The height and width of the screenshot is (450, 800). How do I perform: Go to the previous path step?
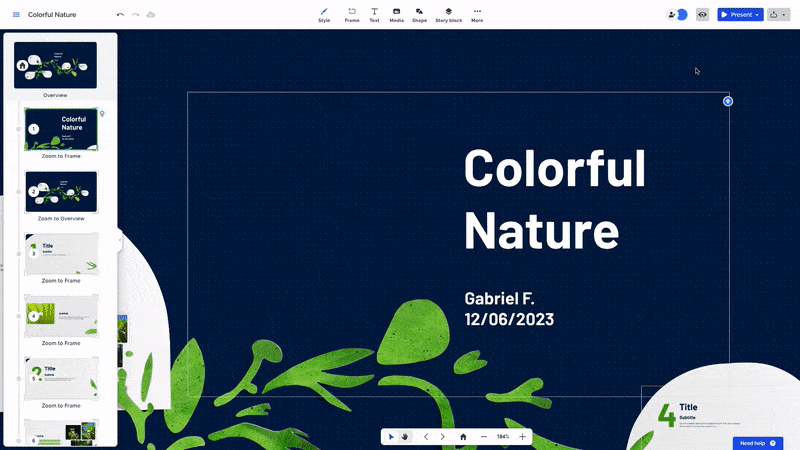[426, 437]
